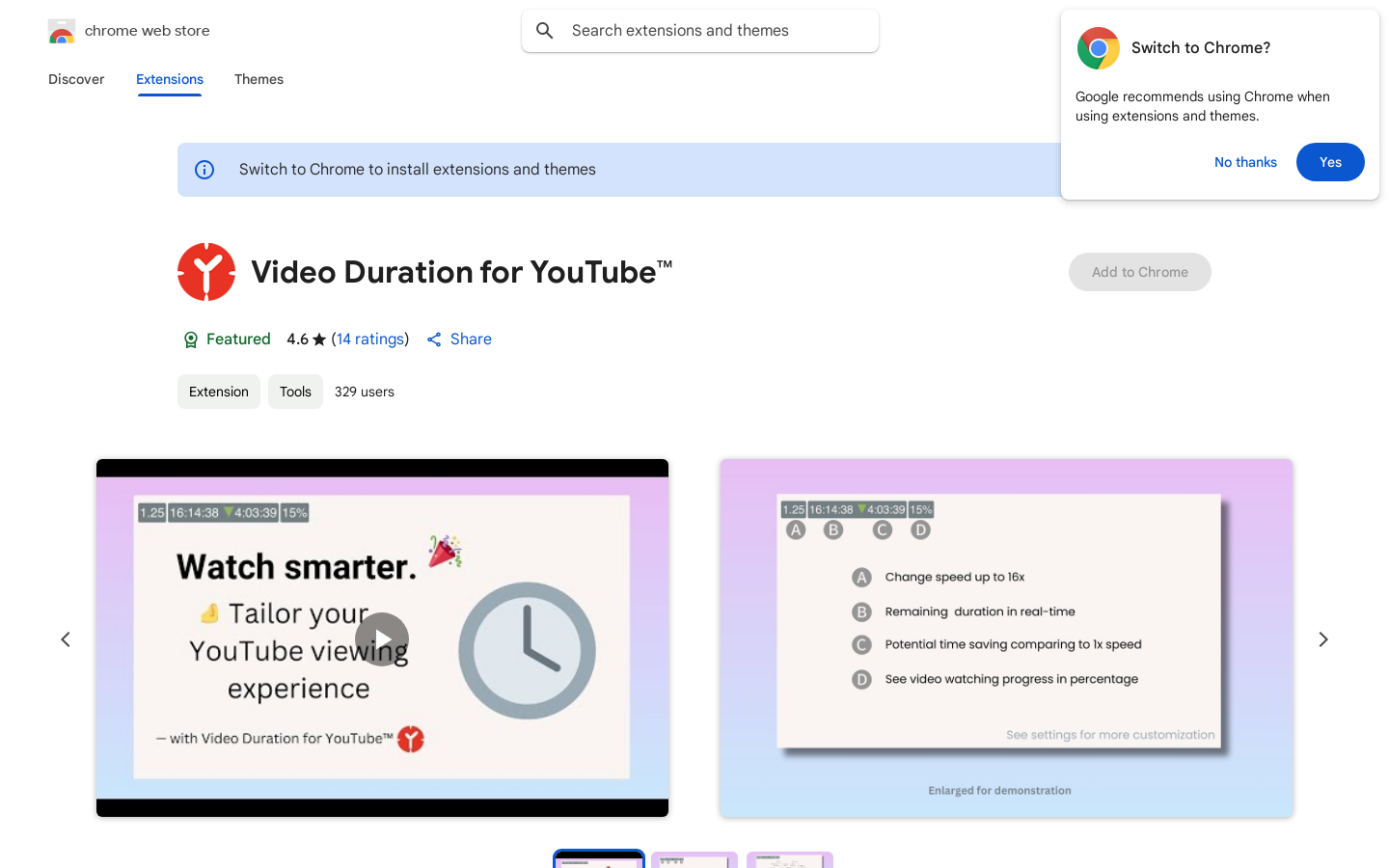Image resolution: width=1389 pixels, height=868 pixels.
Task: Click the Switch to Chrome banner text
Action: [x=418, y=170]
